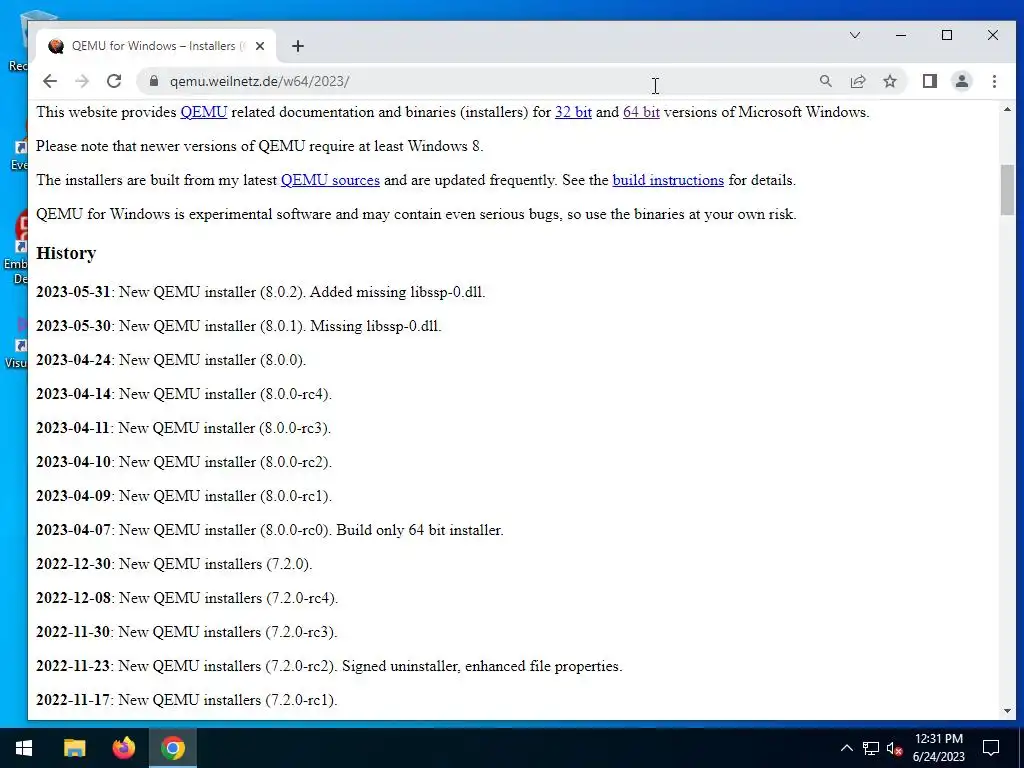Open the notification center icon
The width and height of the screenshot is (1024, 768).
pos(991,748)
